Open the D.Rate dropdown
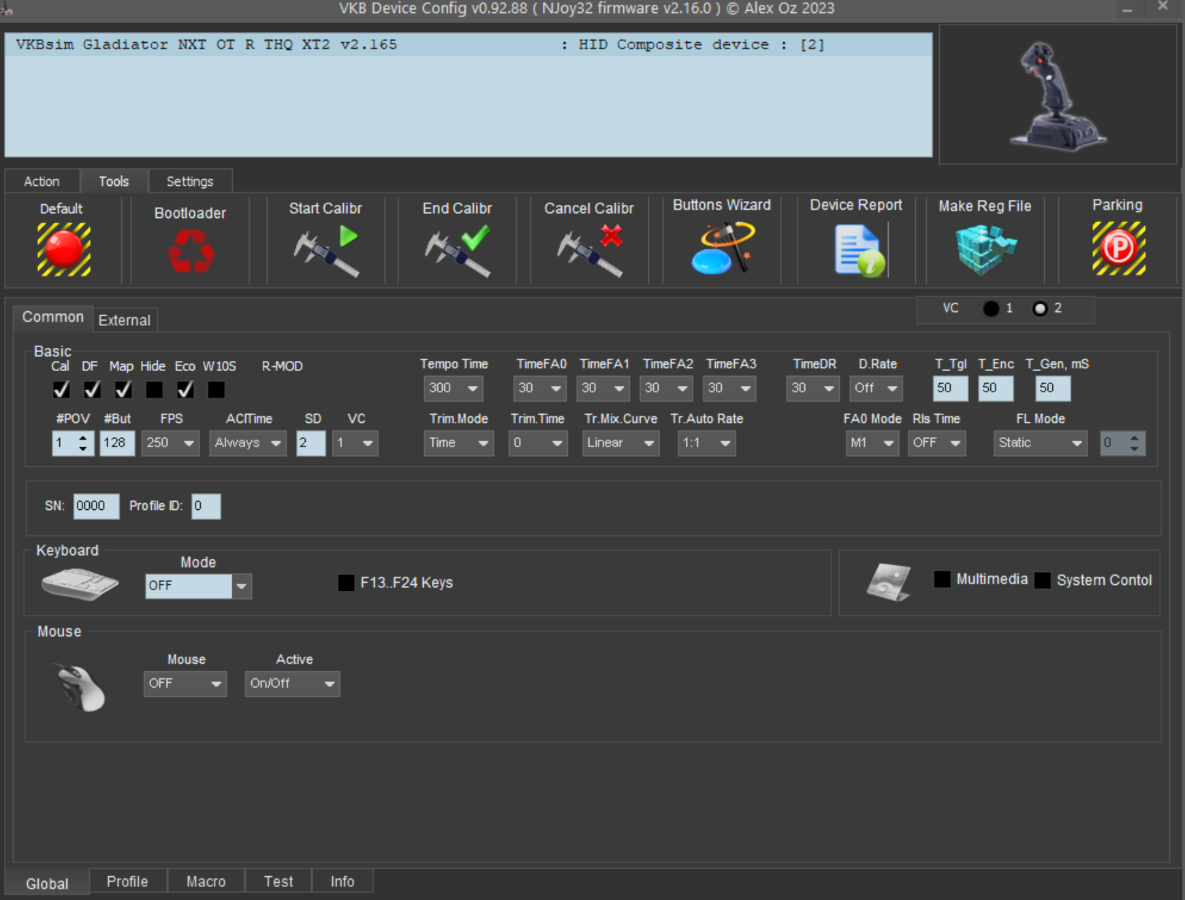 pyautogui.click(x=876, y=388)
